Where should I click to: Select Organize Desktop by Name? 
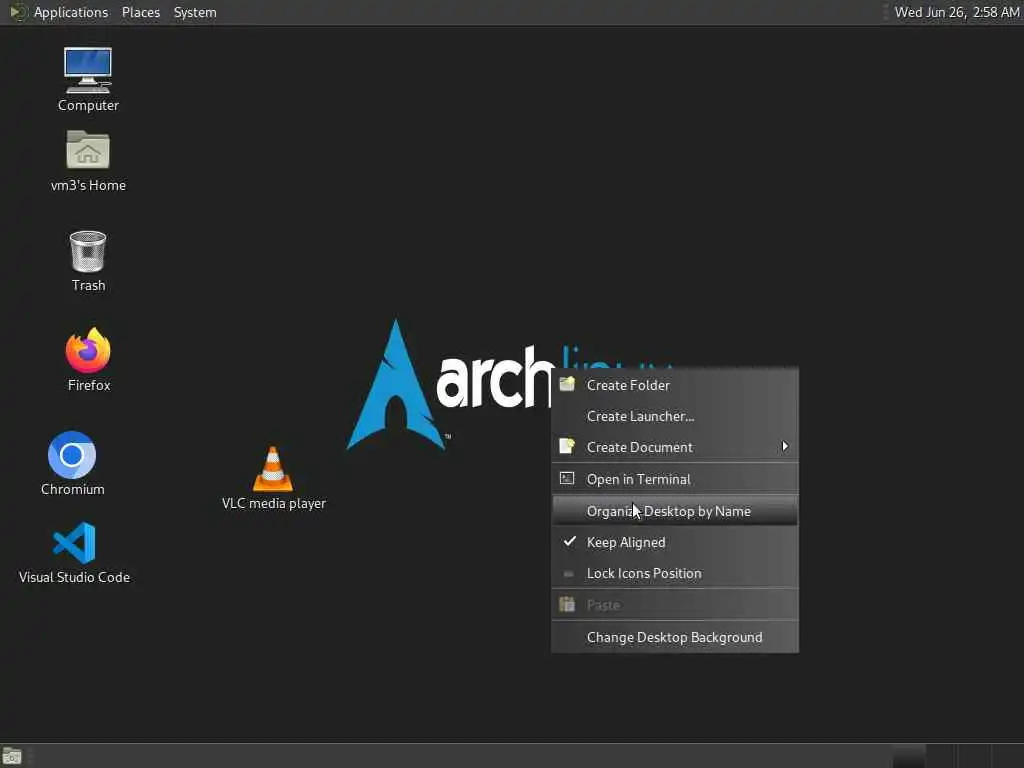coord(675,511)
